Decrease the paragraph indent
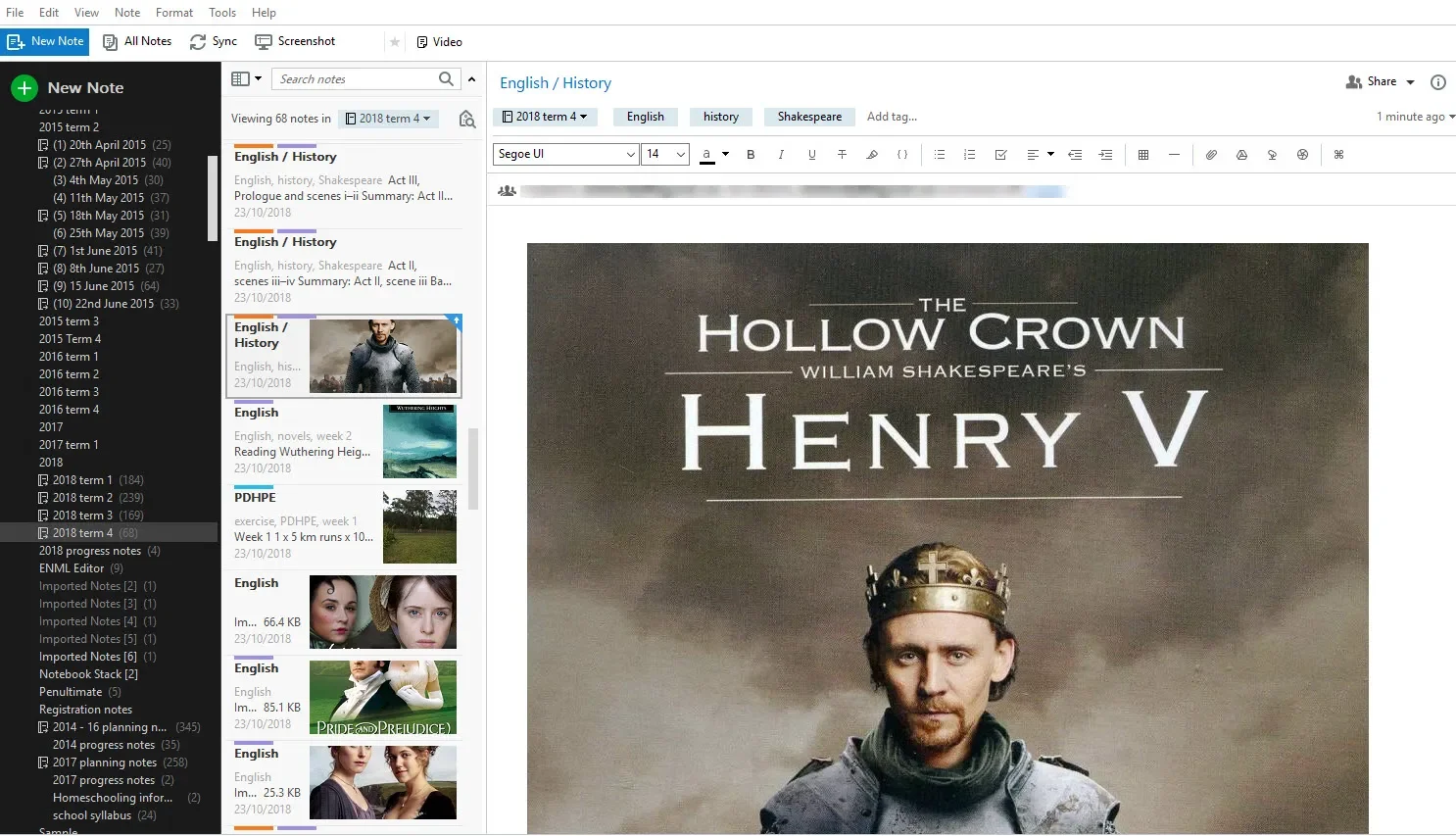1456x836 pixels. (x=1075, y=155)
